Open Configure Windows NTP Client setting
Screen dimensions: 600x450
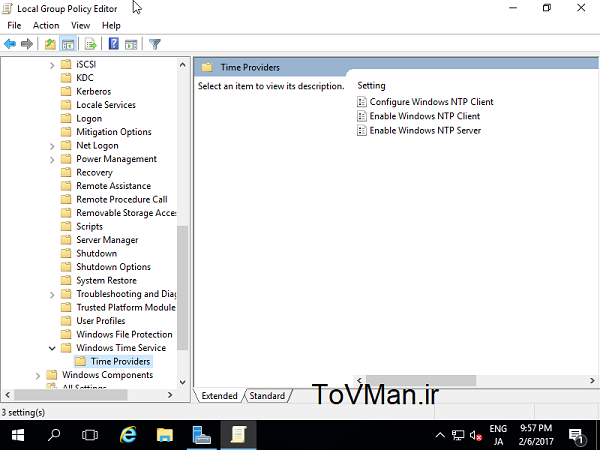(x=431, y=102)
